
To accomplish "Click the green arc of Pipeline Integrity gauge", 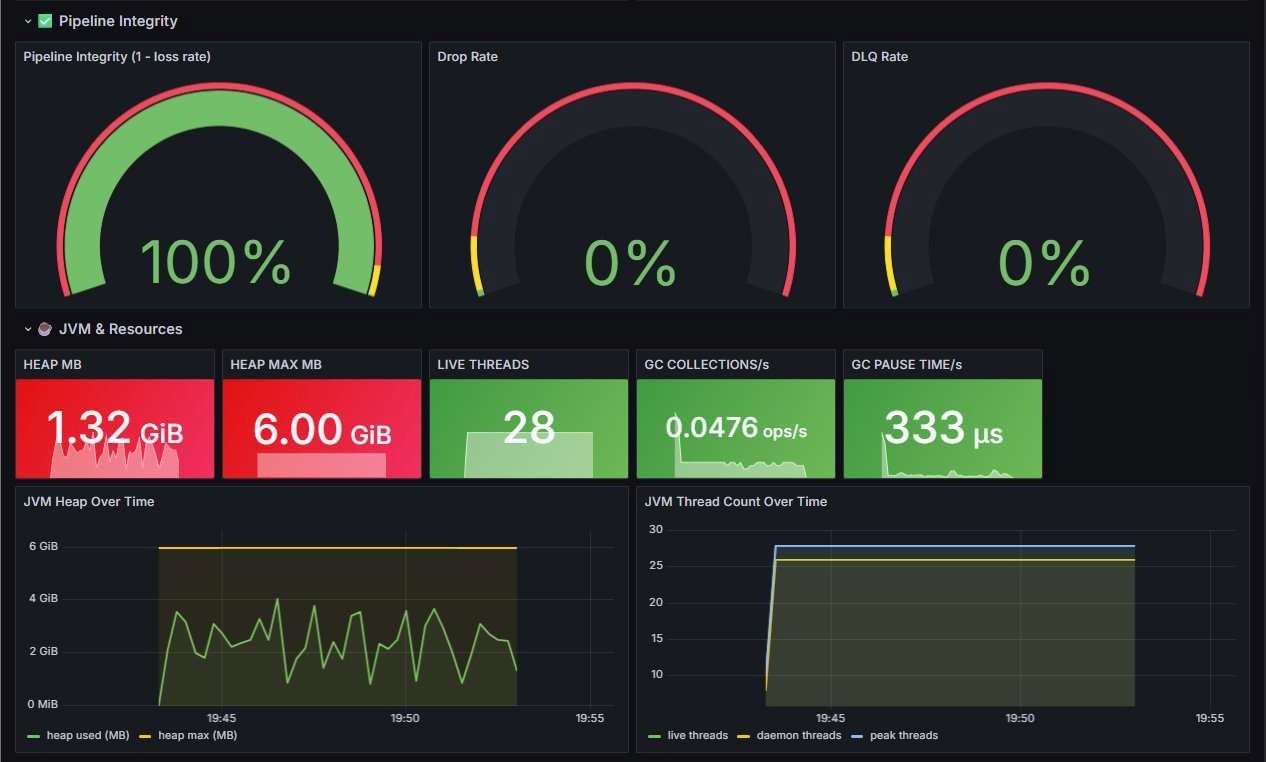I will point(217,110).
